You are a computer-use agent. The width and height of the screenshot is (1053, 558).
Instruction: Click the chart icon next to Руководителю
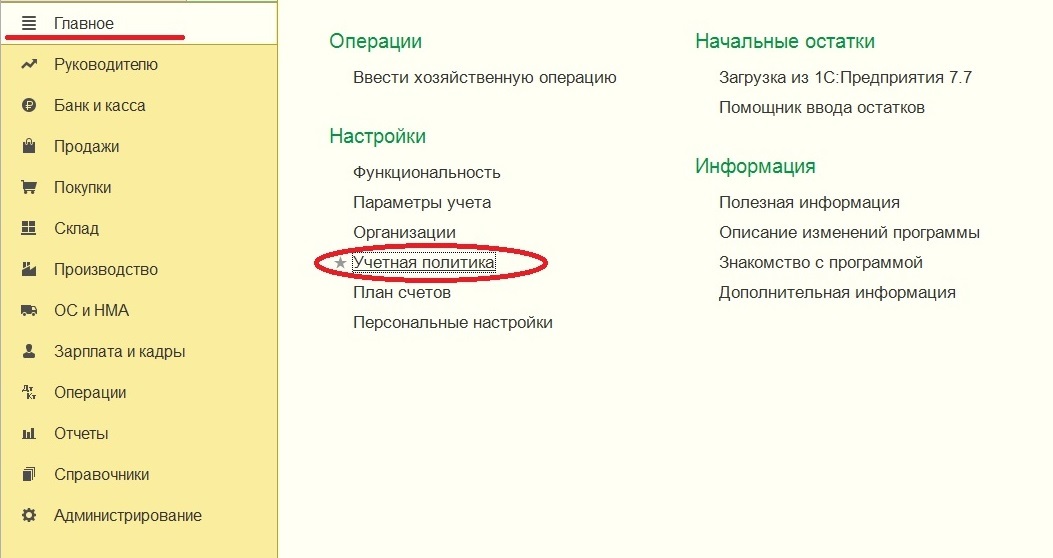(29, 64)
